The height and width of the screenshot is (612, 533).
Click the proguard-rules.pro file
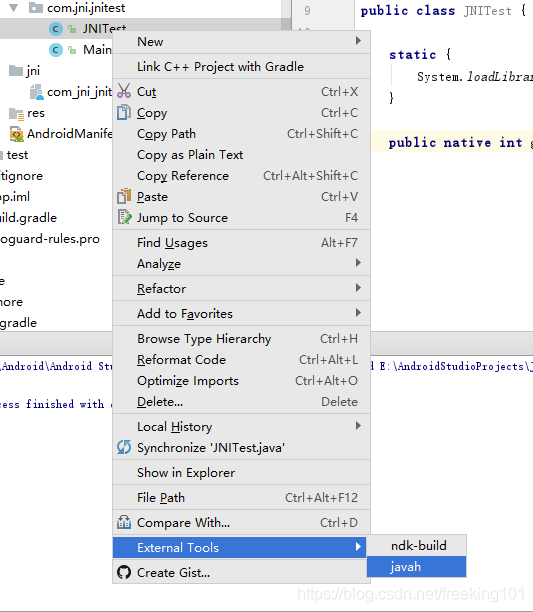click(50, 239)
